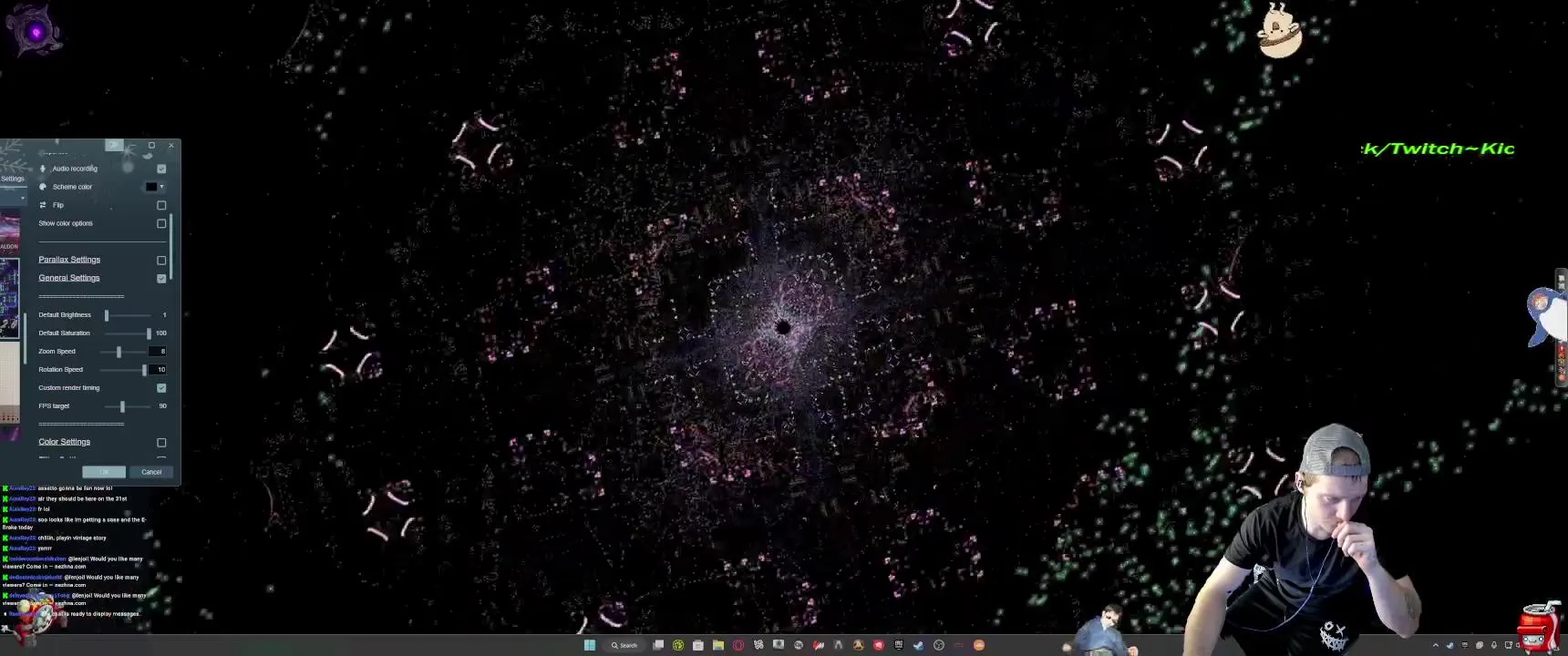1568x656 pixels.
Task: Adjust the Zoom Speed slider
Action: (124, 351)
